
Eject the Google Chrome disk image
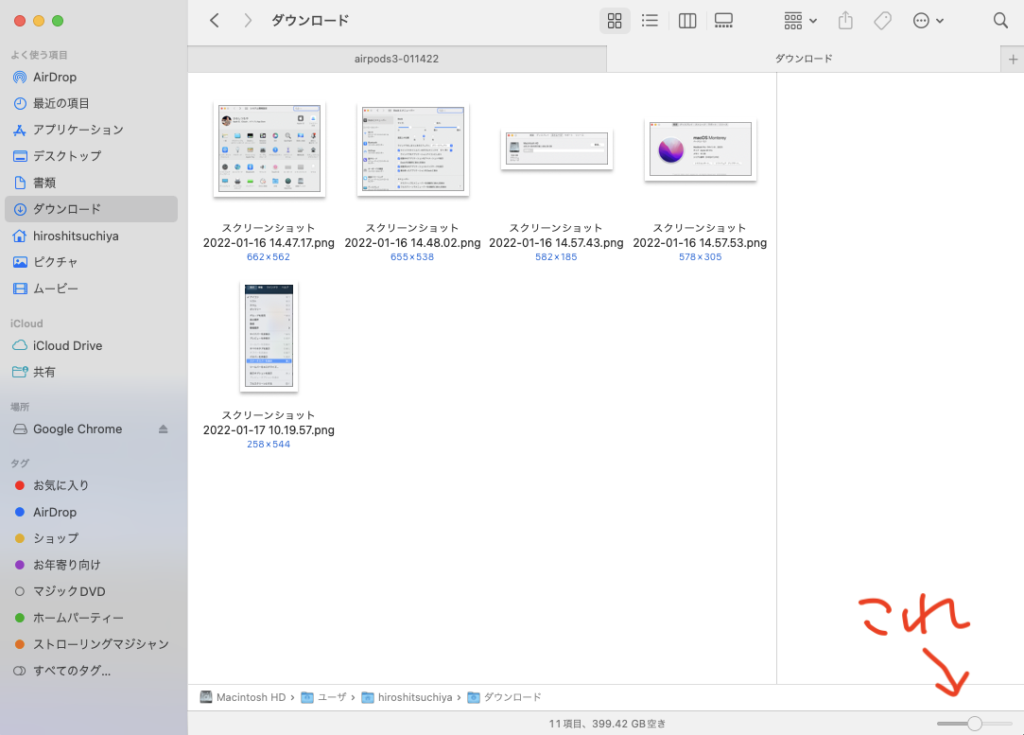click(163, 428)
